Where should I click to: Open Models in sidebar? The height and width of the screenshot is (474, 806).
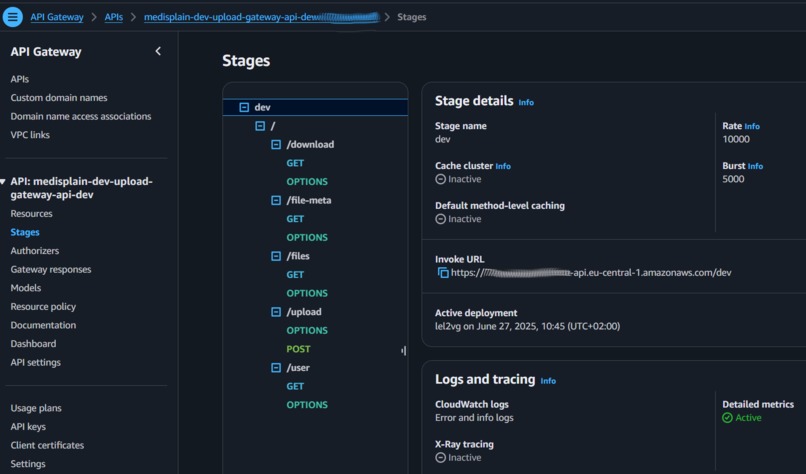tap(26, 288)
